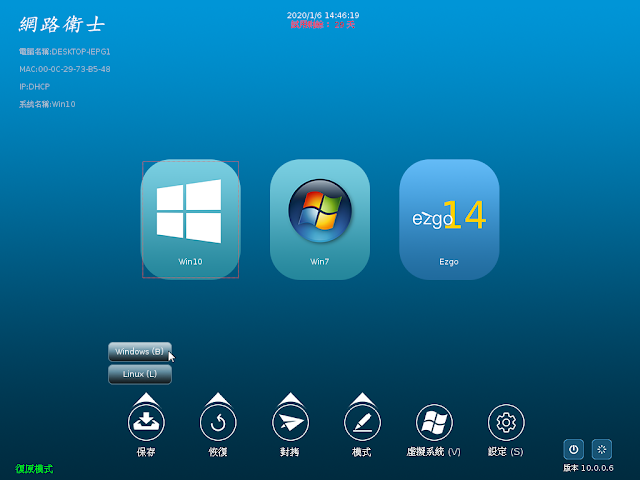Click the 虛擬系統 (V) label
This screenshot has width=640, height=480.
coord(433,452)
